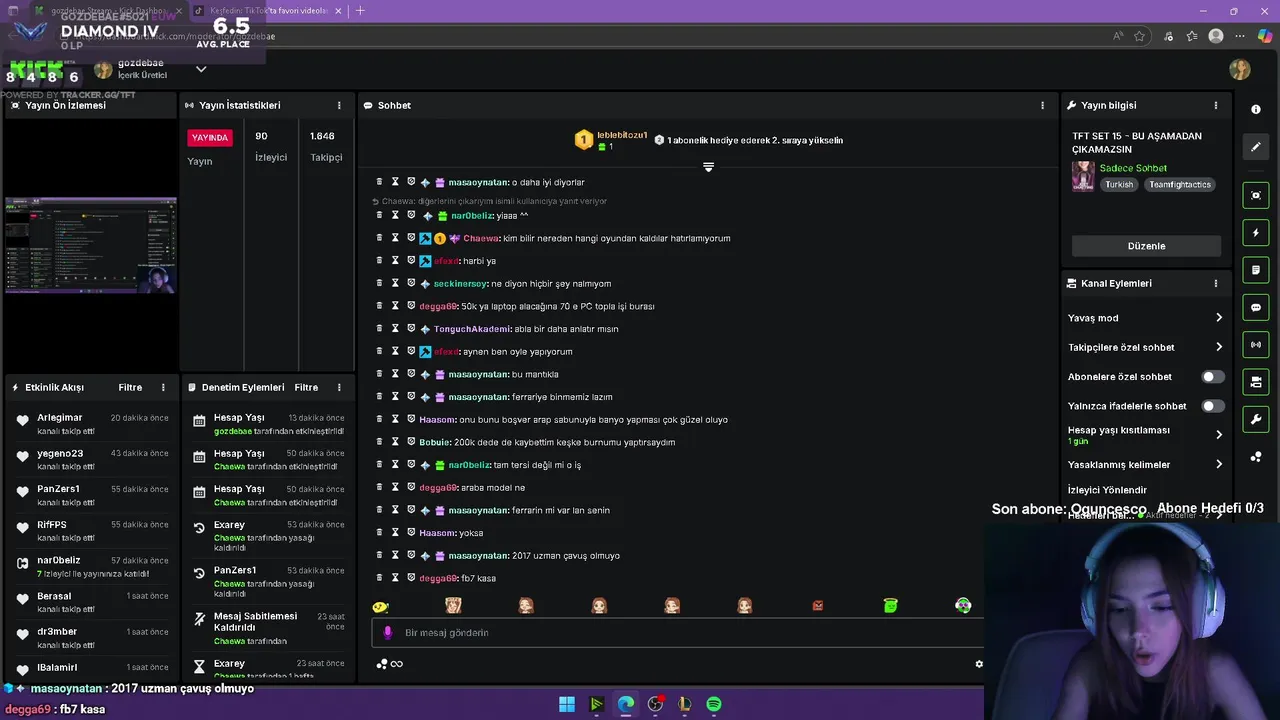This screenshot has height=720, width=1280.
Task: Ban user on Bobuie's message row
Action: tap(411, 442)
